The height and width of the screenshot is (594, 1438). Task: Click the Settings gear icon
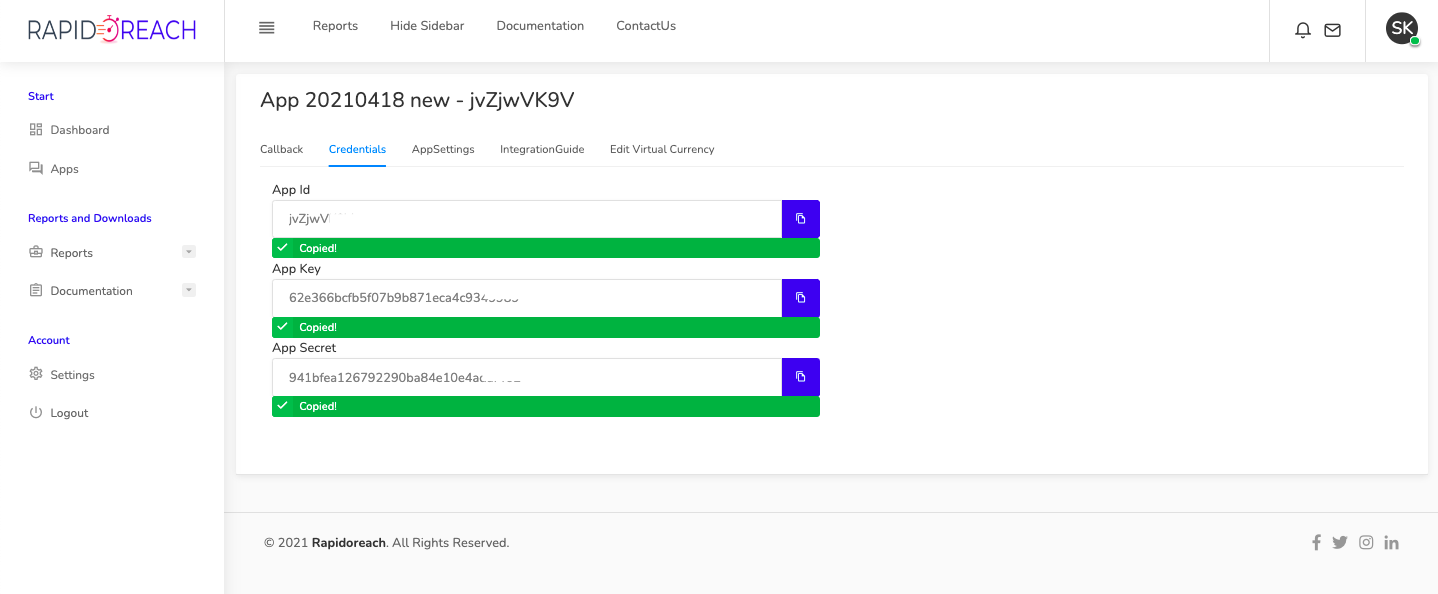click(36, 374)
